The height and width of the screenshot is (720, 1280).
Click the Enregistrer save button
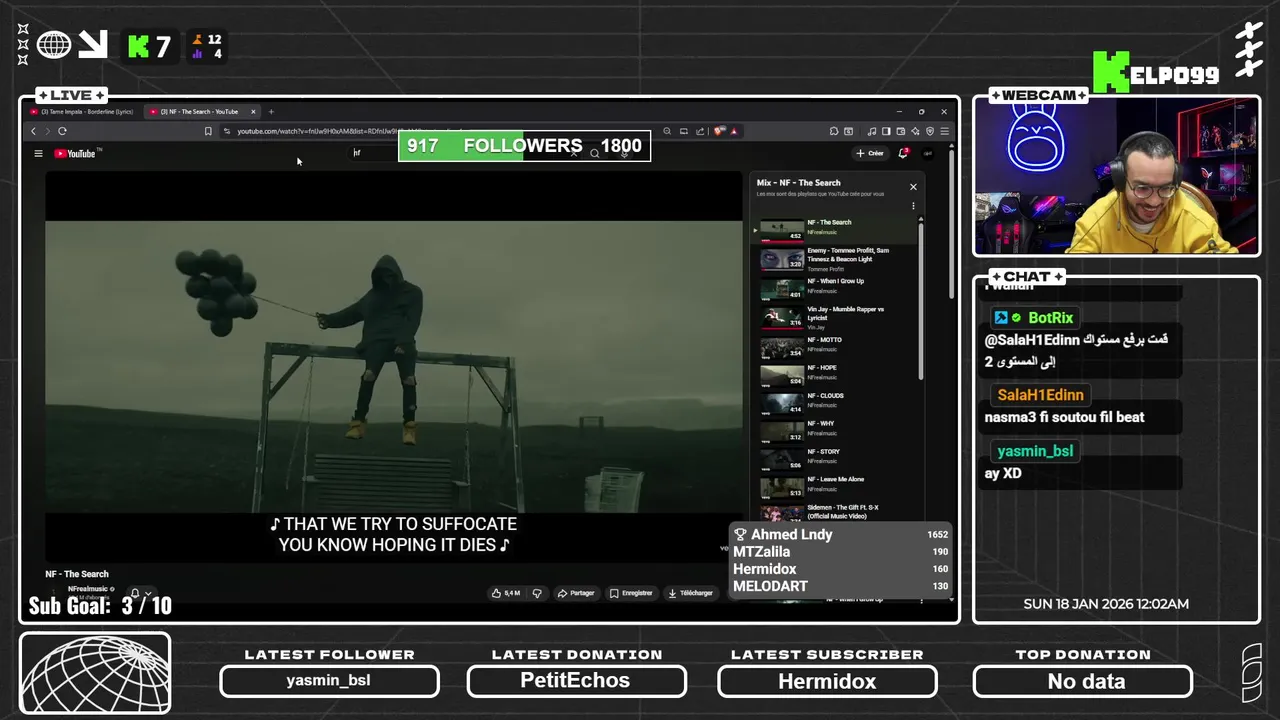pos(631,593)
